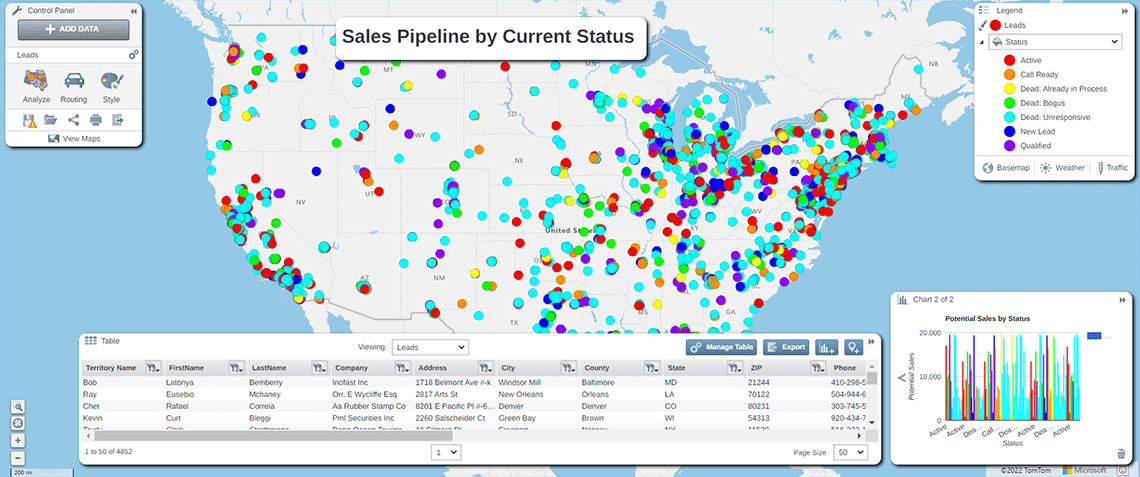1140x477 pixels.
Task: Open the red Leads marker color swatch
Action: click(995, 25)
